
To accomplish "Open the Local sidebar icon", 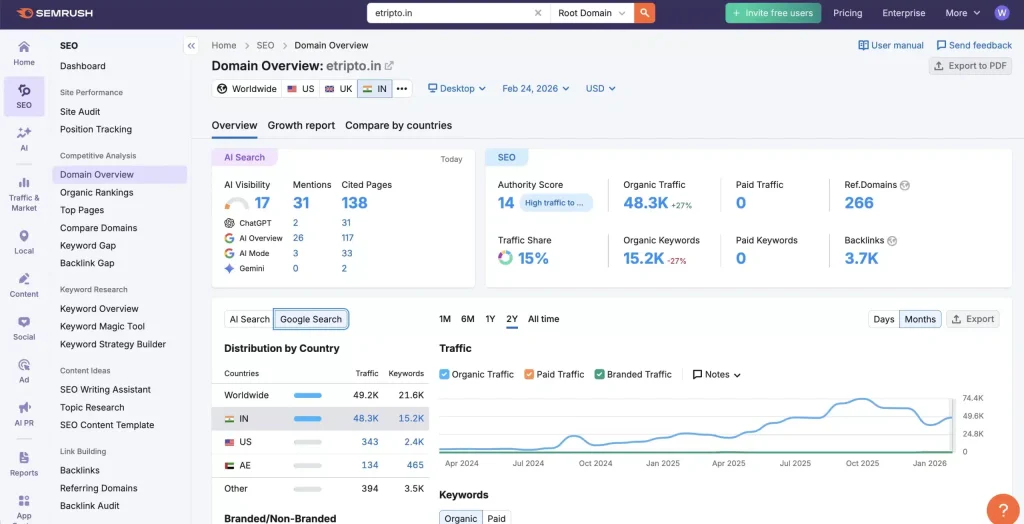I will tap(24, 242).
